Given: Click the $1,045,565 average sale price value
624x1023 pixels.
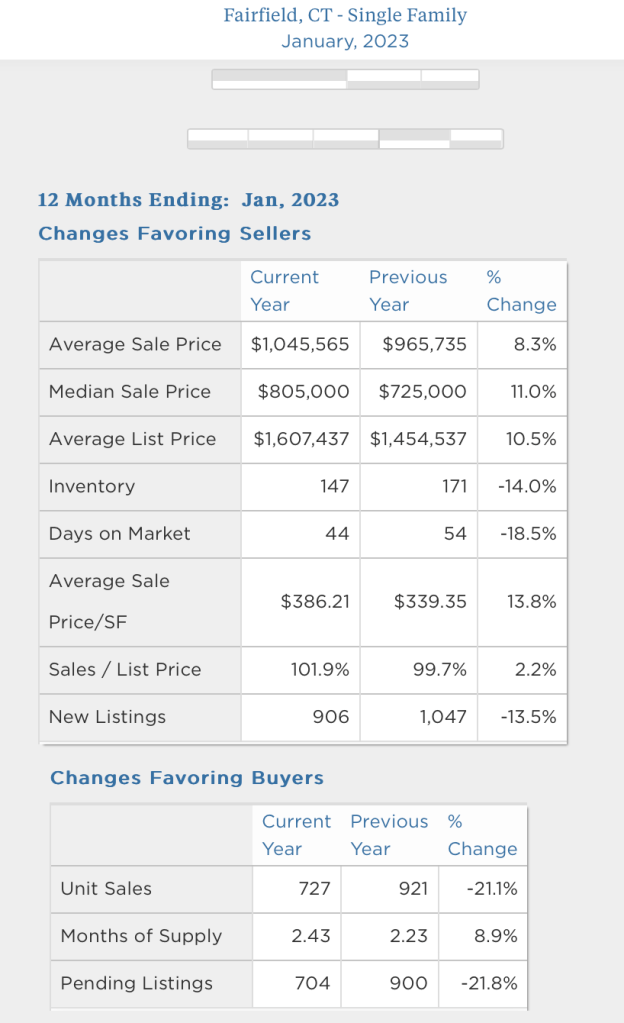Looking at the screenshot, I should [300, 344].
